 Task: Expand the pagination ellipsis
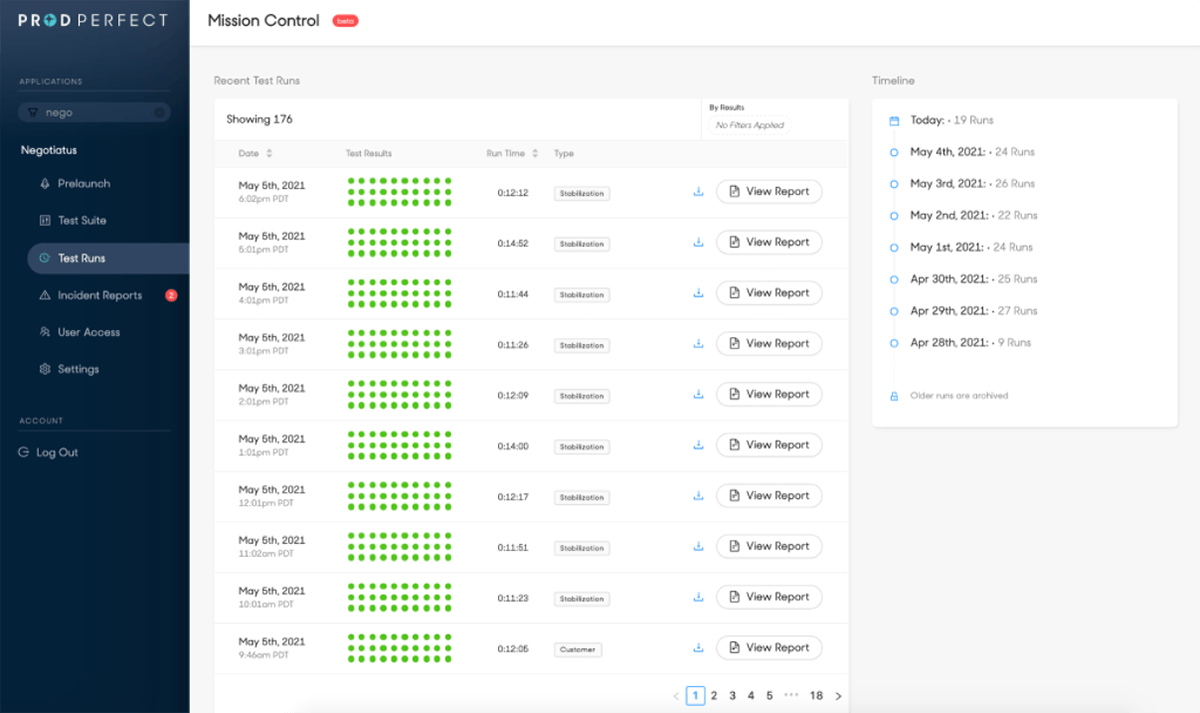791,696
